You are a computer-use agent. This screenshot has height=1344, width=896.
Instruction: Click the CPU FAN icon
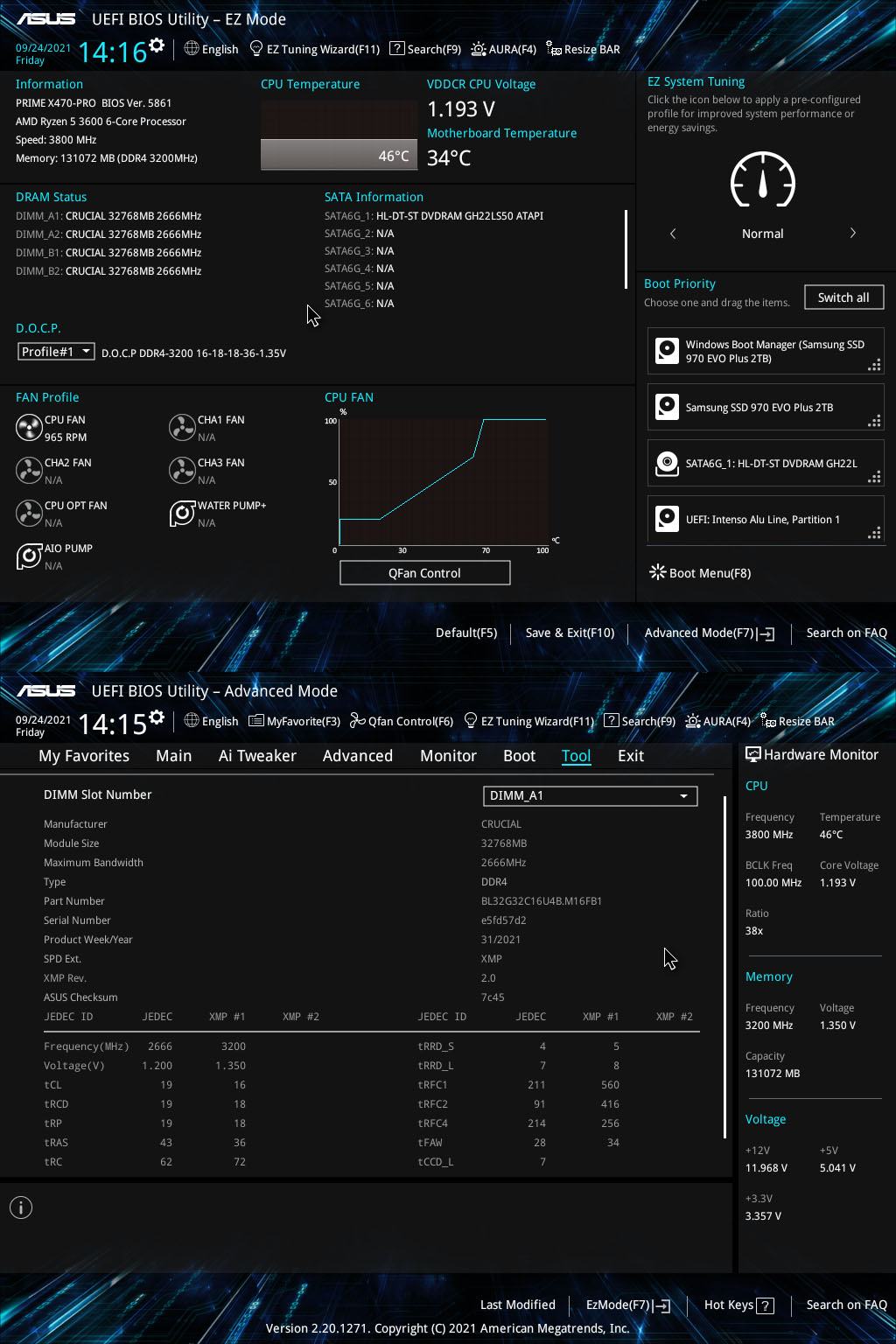(x=29, y=428)
